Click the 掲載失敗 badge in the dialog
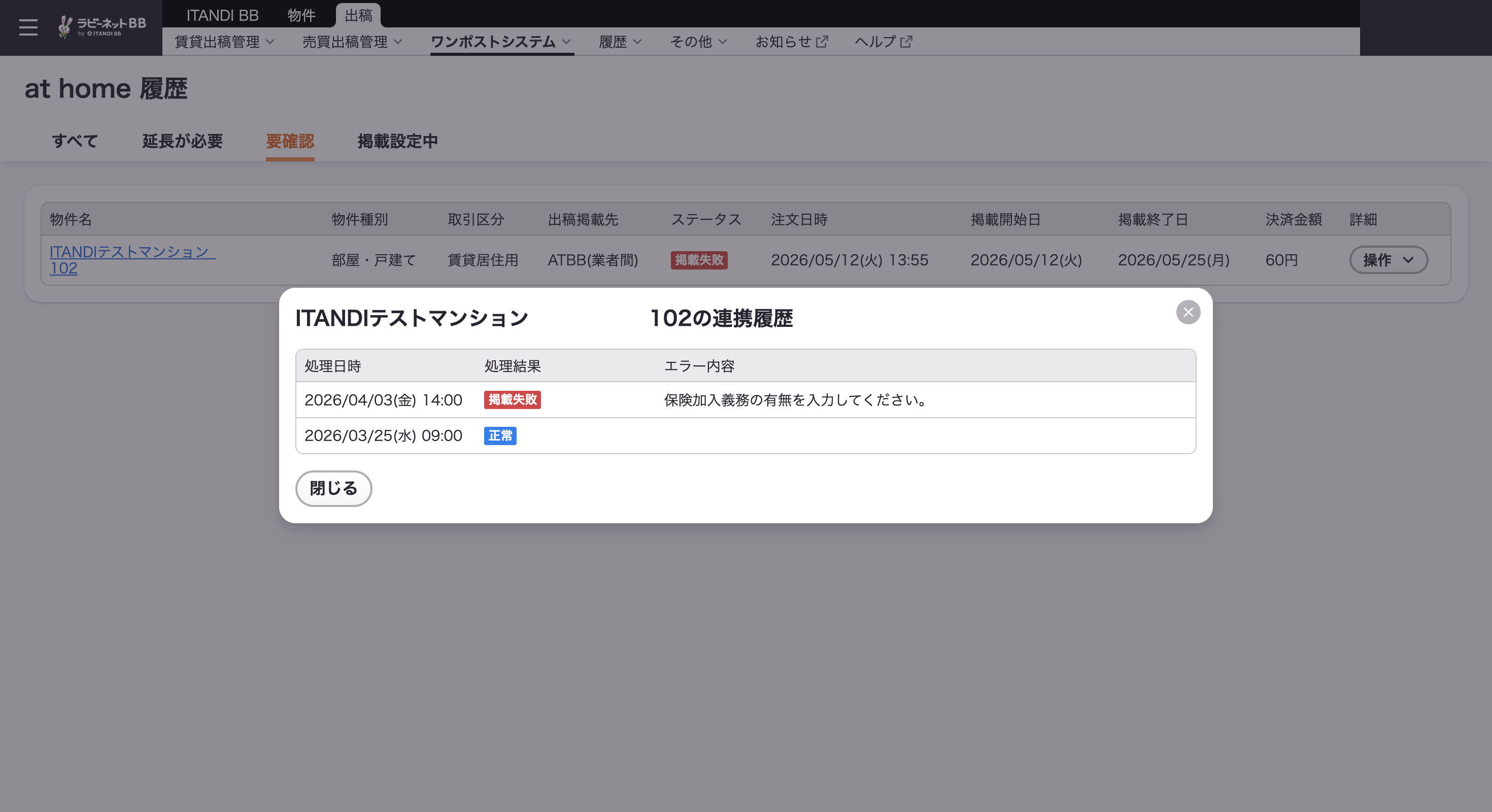The width and height of the screenshot is (1492, 812). click(x=513, y=399)
